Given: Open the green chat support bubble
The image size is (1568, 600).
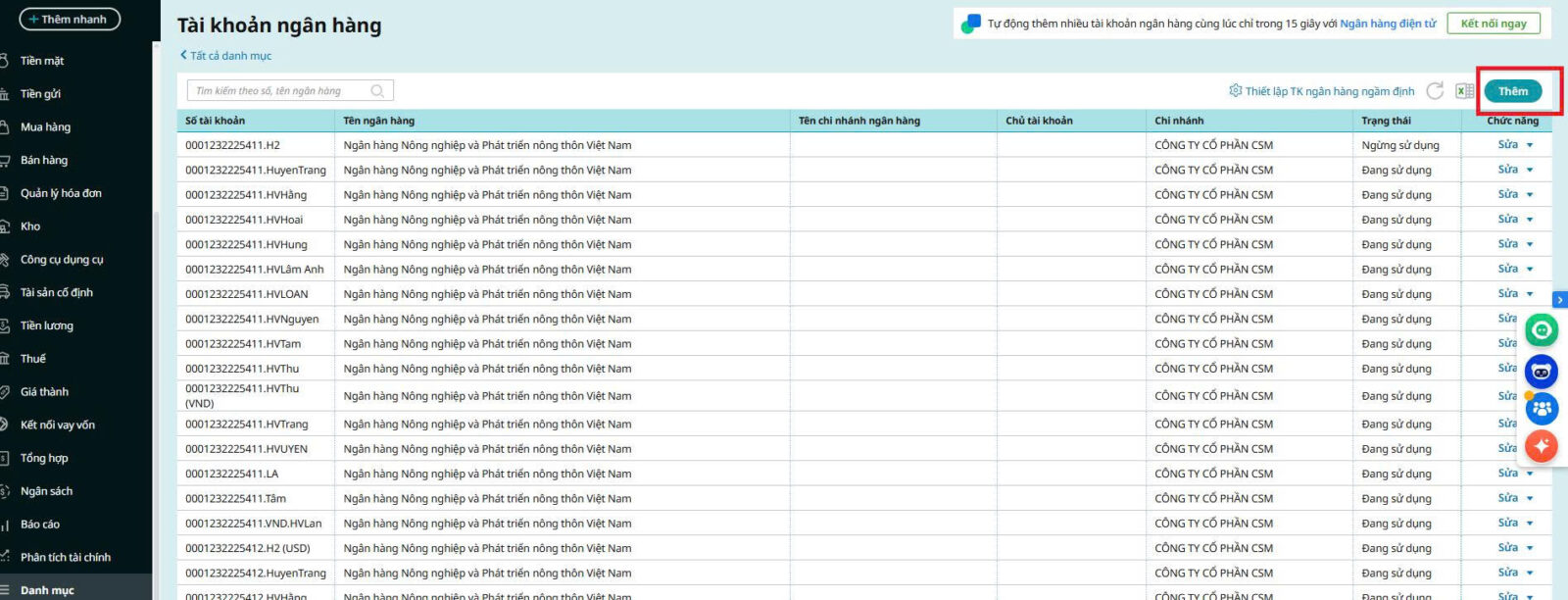Looking at the screenshot, I should tap(1542, 330).
